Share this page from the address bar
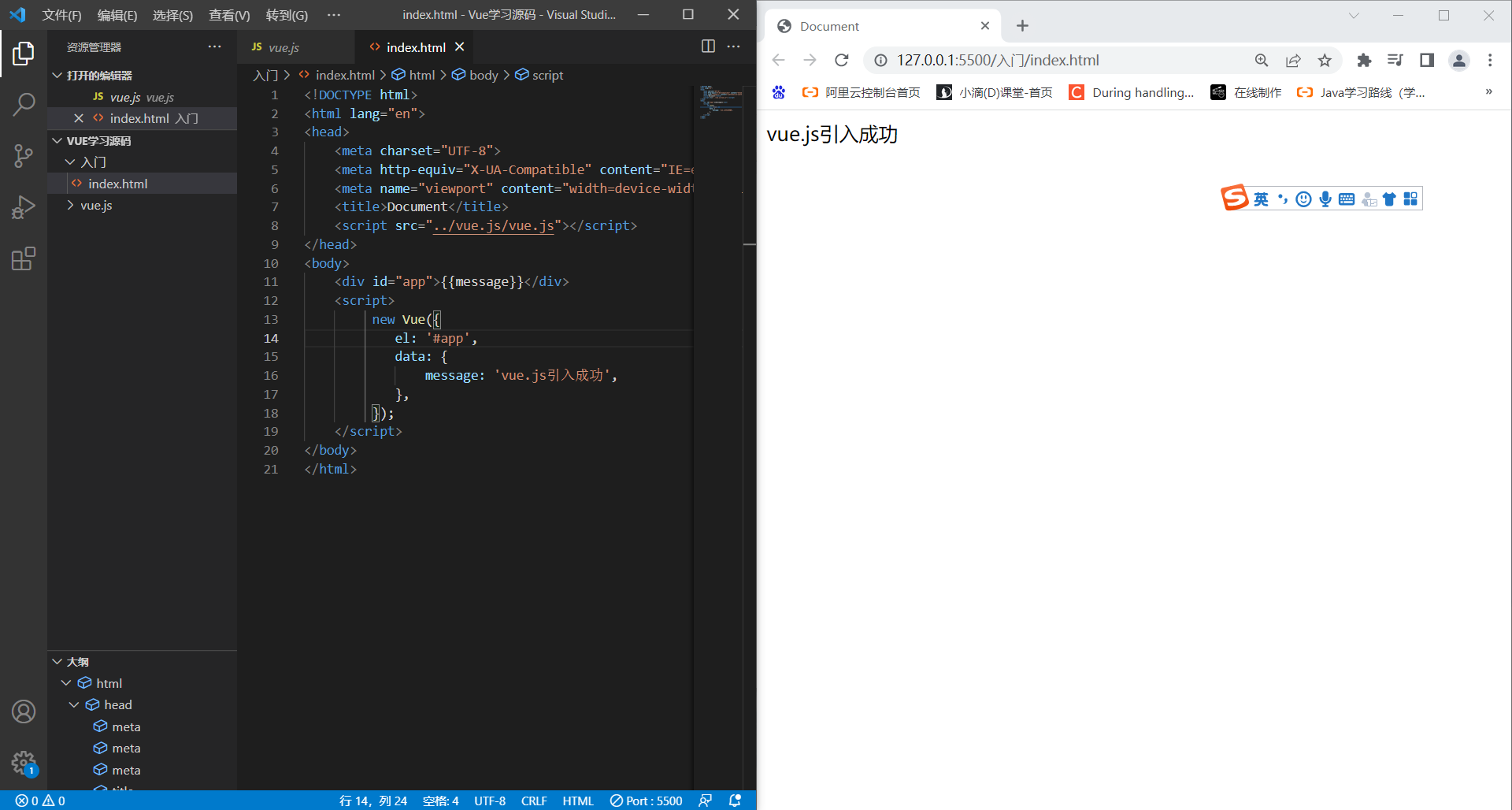The width and height of the screenshot is (1512, 810). coord(1293,60)
